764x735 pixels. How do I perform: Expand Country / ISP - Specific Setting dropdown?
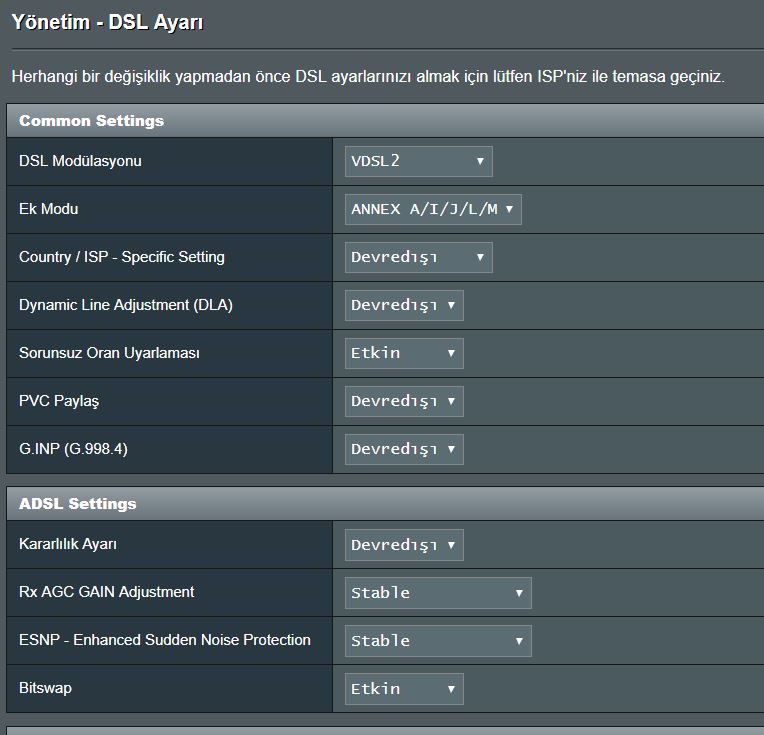(x=419, y=257)
